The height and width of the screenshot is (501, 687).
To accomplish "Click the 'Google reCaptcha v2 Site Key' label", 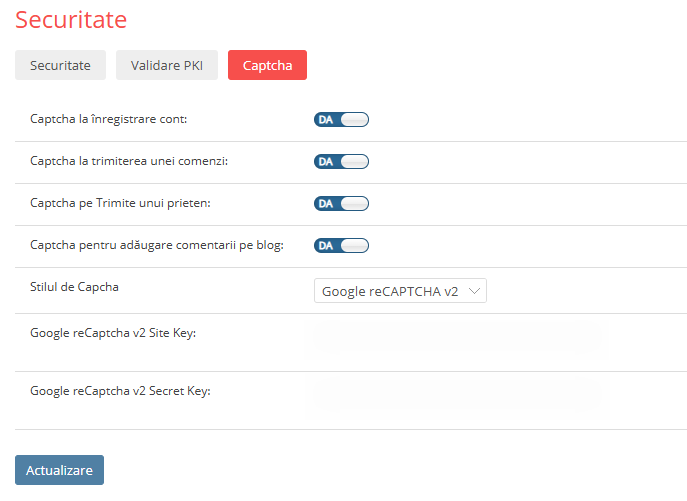I will coord(113,333).
